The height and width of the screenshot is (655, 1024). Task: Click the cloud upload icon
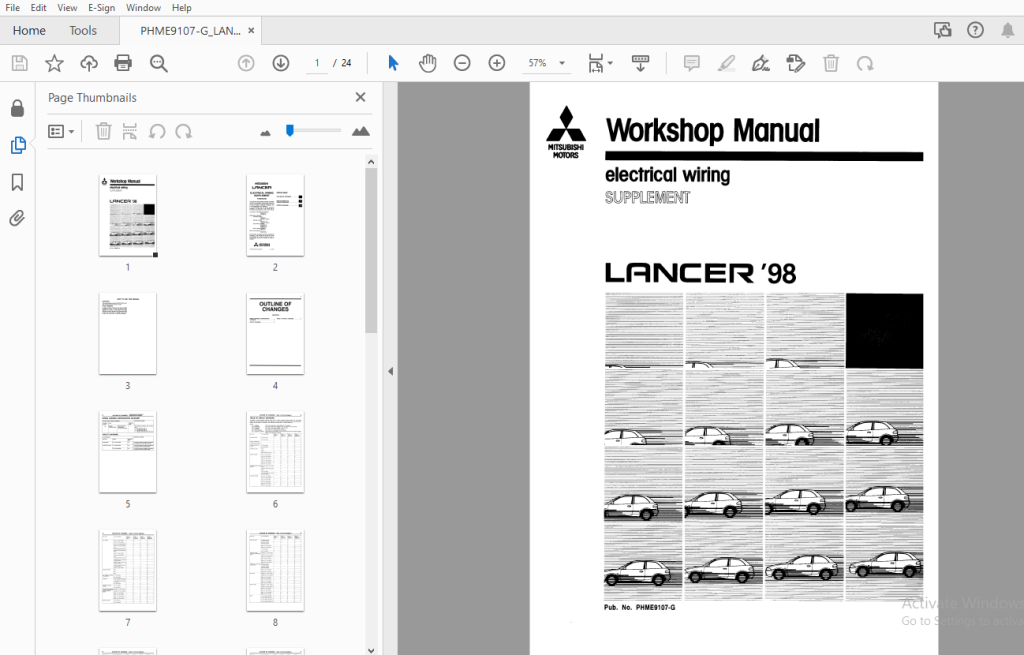click(89, 63)
